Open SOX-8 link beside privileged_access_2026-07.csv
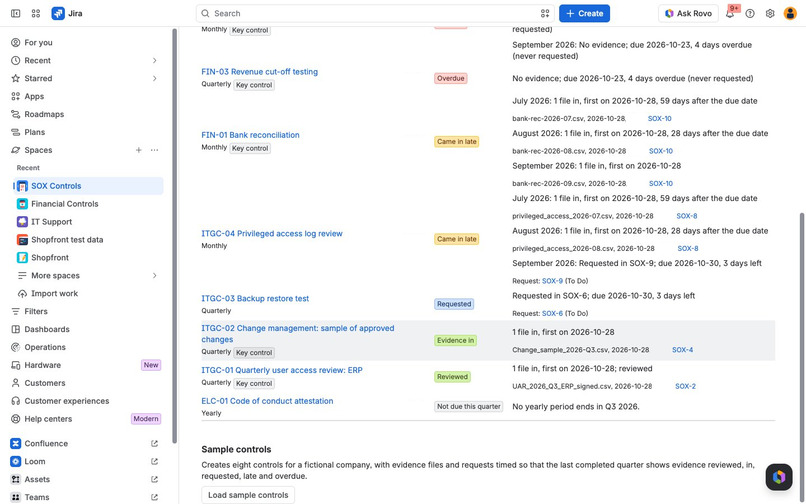Screen dimensions: 806x504 pyautogui.click(x=687, y=216)
